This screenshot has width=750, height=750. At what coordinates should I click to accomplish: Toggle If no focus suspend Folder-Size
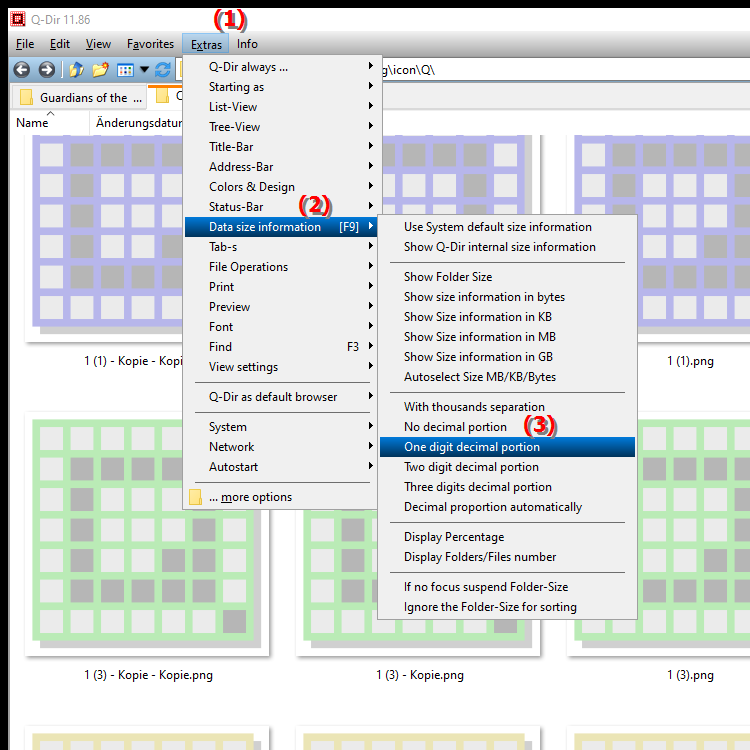point(507,587)
